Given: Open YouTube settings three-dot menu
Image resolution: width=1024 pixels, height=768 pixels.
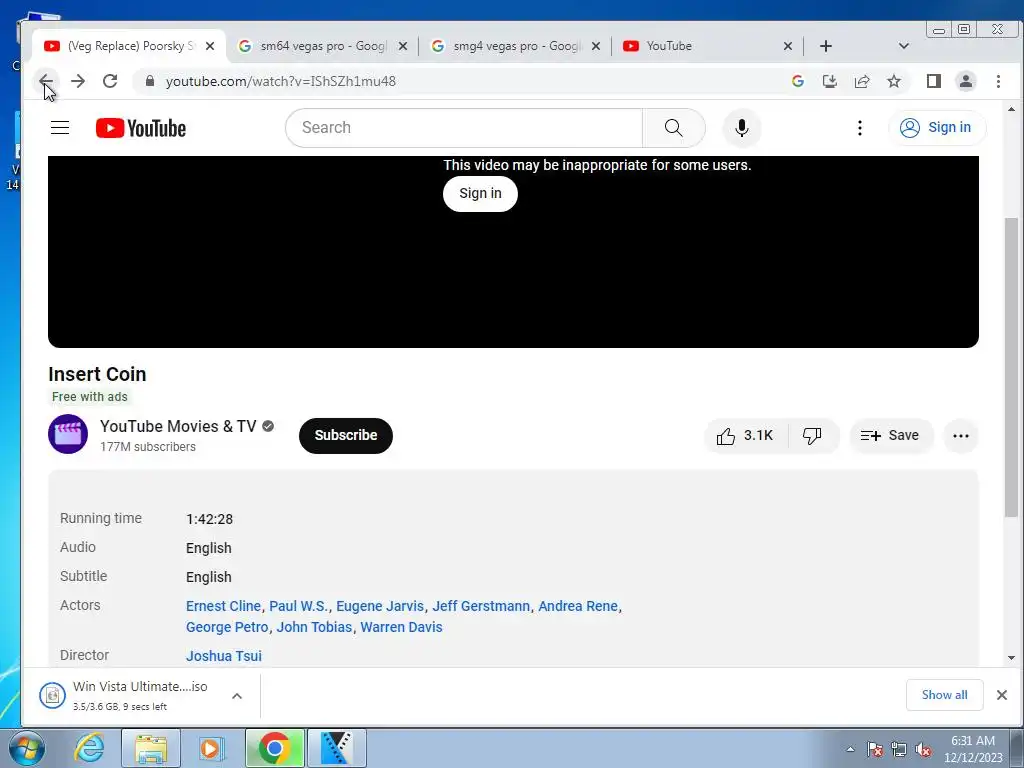Looking at the screenshot, I should 859,128.
